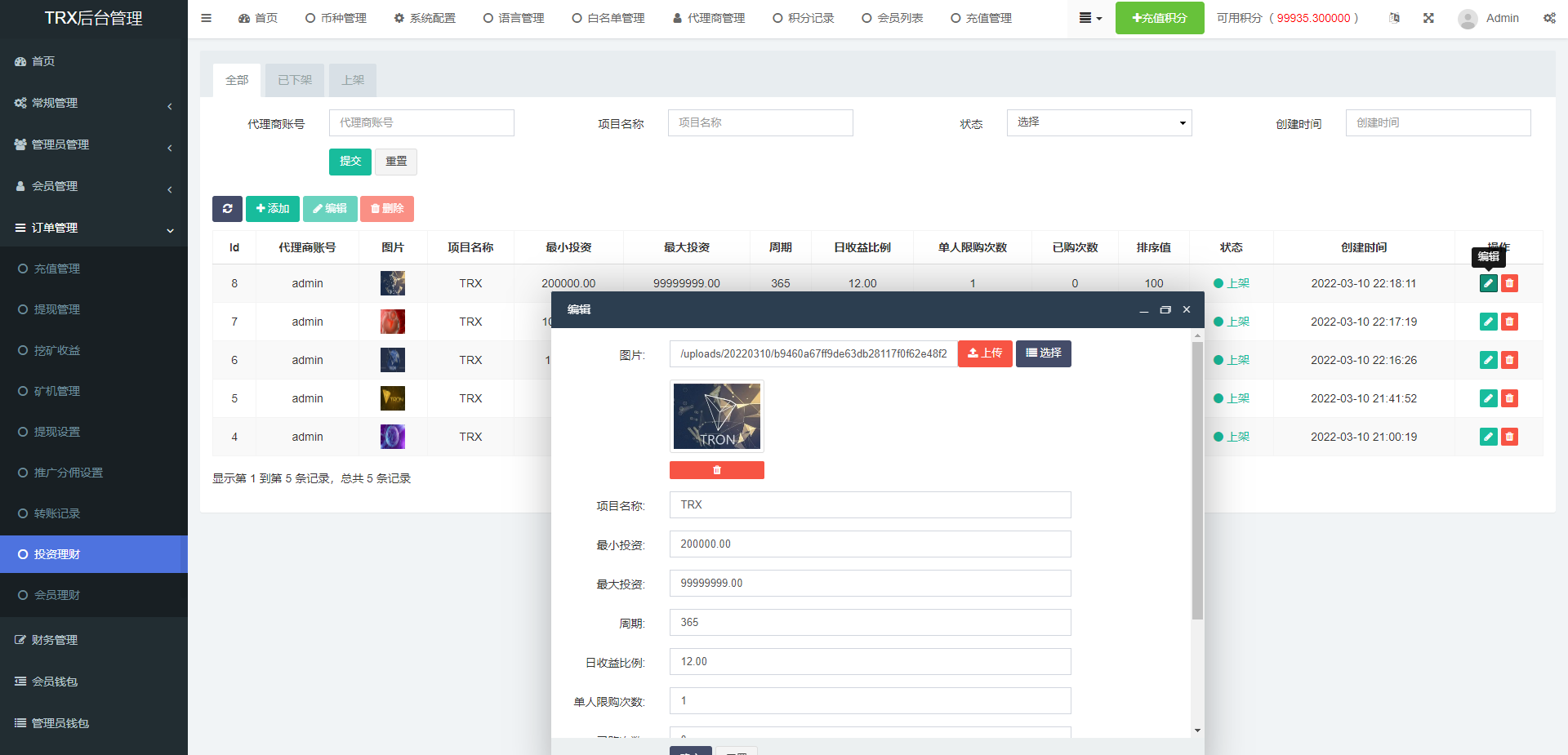Screen dimensions: 1568x755
Task: Click the fullscreen icon in top bar
Action: pyautogui.click(x=1428, y=18)
